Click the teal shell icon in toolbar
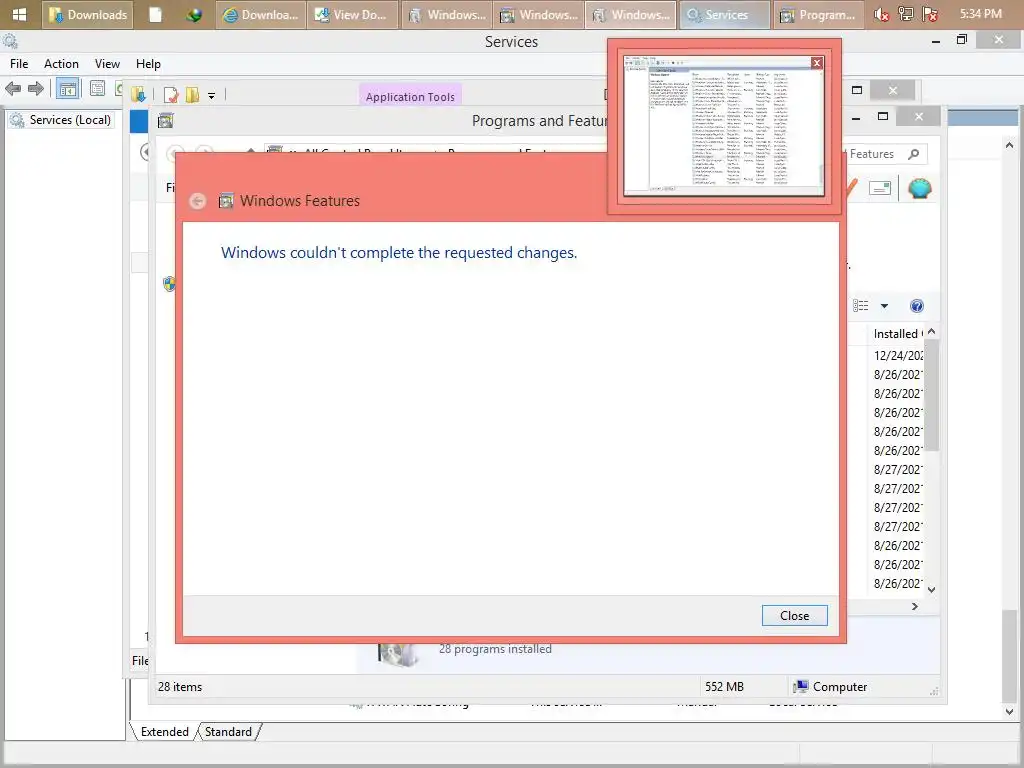Image resolution: width=1024 pixels, height=768 pixels. 920,189
